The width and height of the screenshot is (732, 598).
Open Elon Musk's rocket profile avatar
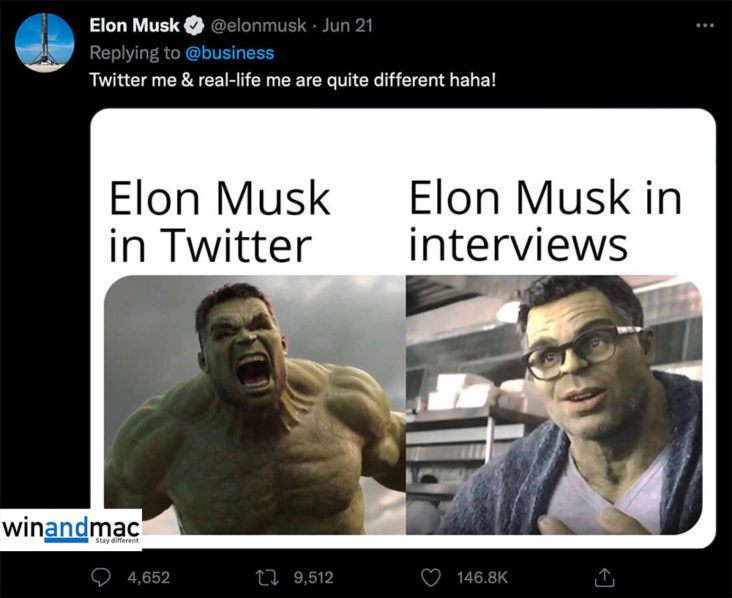(x=46, y=43)
